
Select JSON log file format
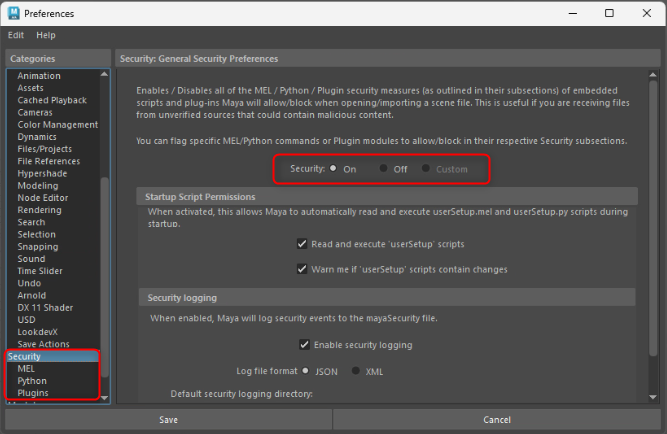(x=305, y=371)
